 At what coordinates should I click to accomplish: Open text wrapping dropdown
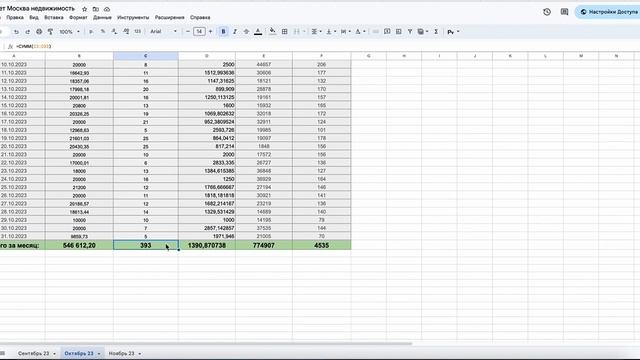346,31
